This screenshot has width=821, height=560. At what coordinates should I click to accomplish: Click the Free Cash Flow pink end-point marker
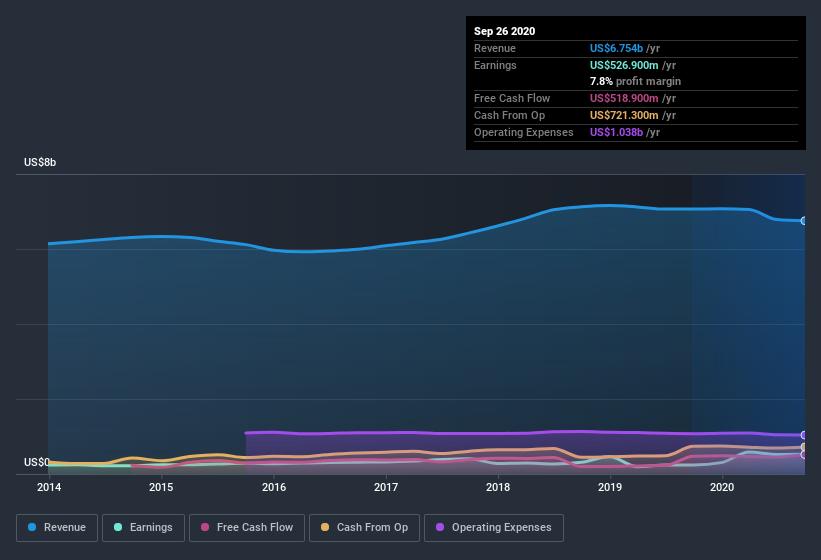click(804, 455)
